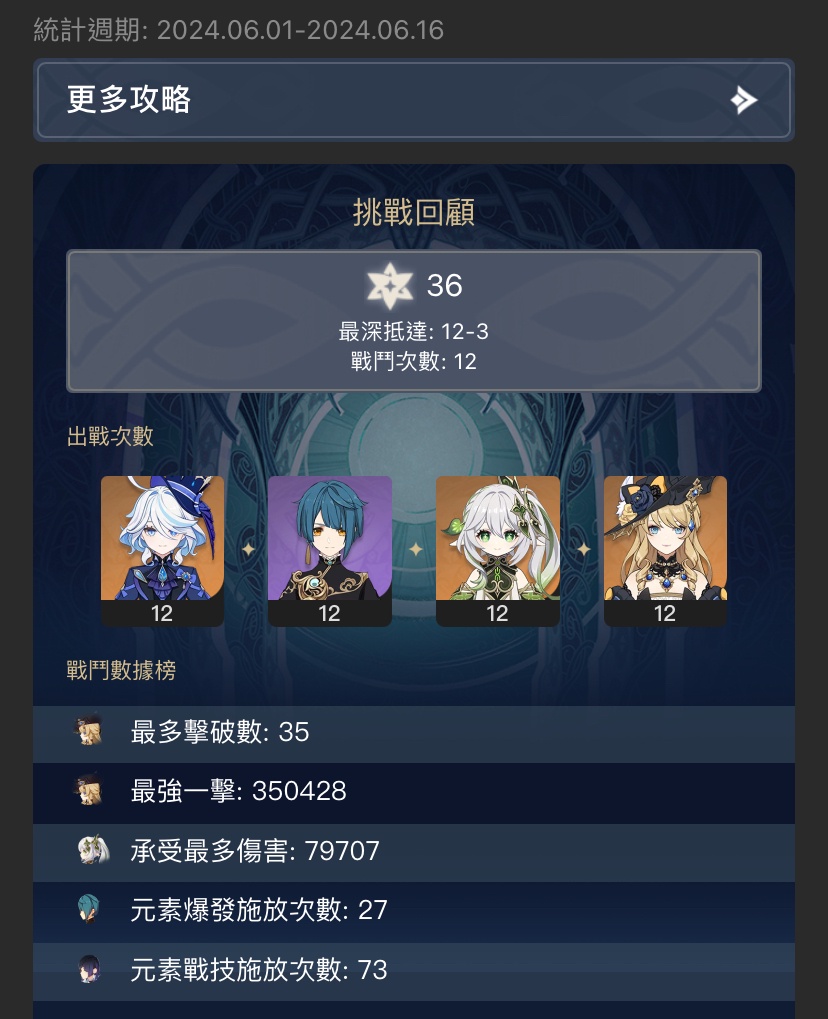The width and height of the screenshot is (828, 1019).
Task: Click character icon next to 元素戰技施放次數
Action: [89, 969]
